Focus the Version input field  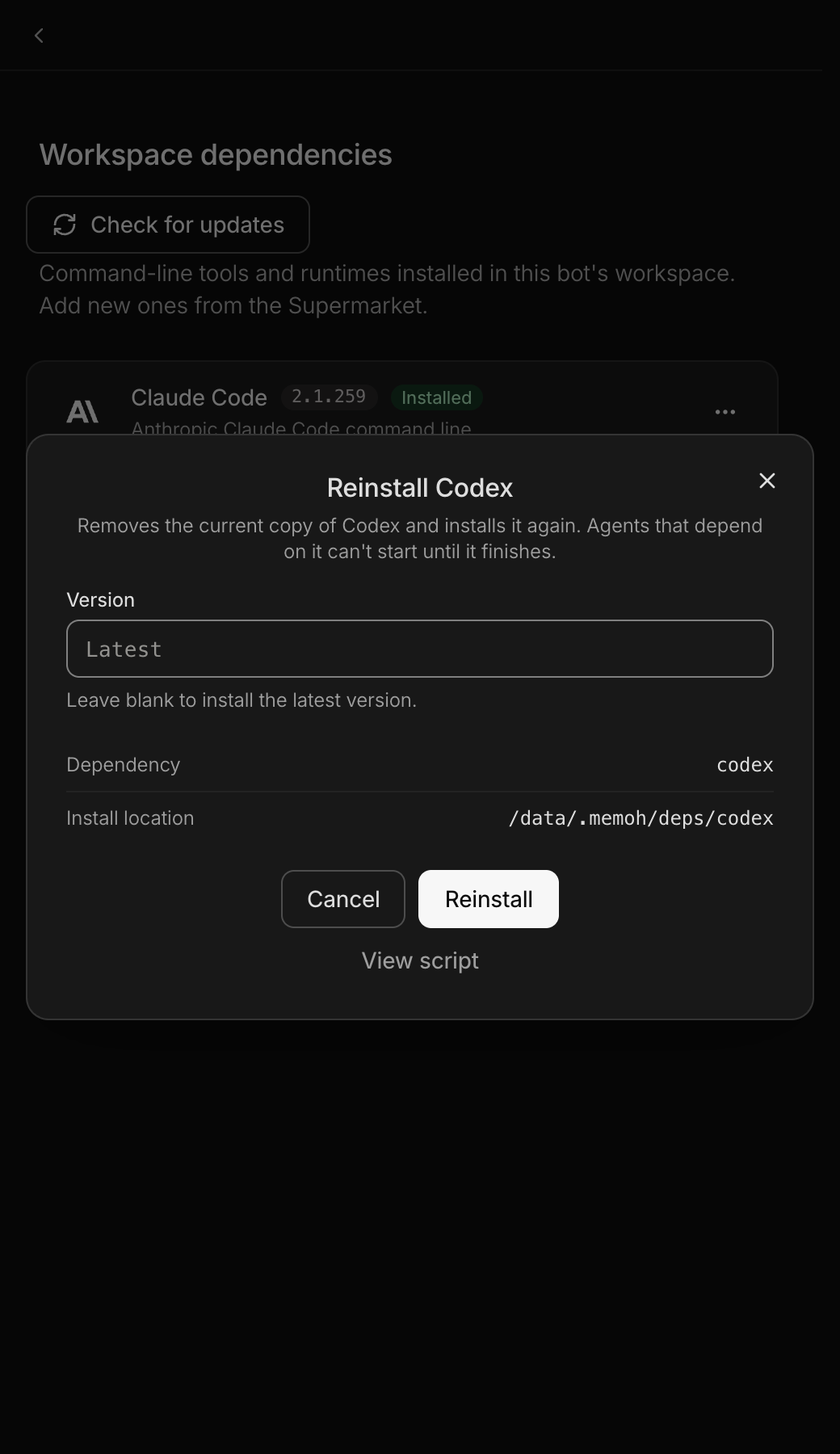420,649
